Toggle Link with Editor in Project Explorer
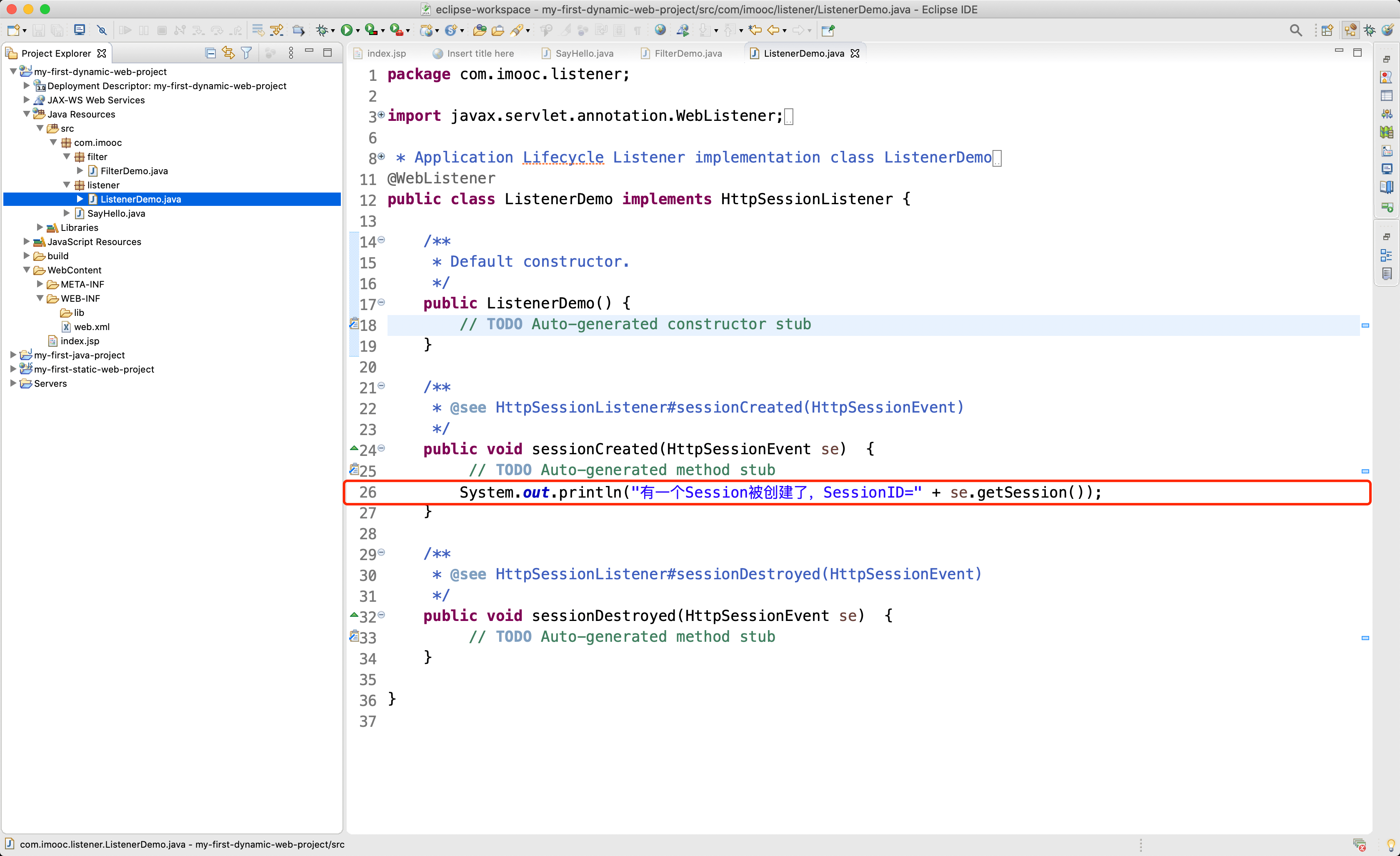1400x856 pixels. click(x=228, y=53)
